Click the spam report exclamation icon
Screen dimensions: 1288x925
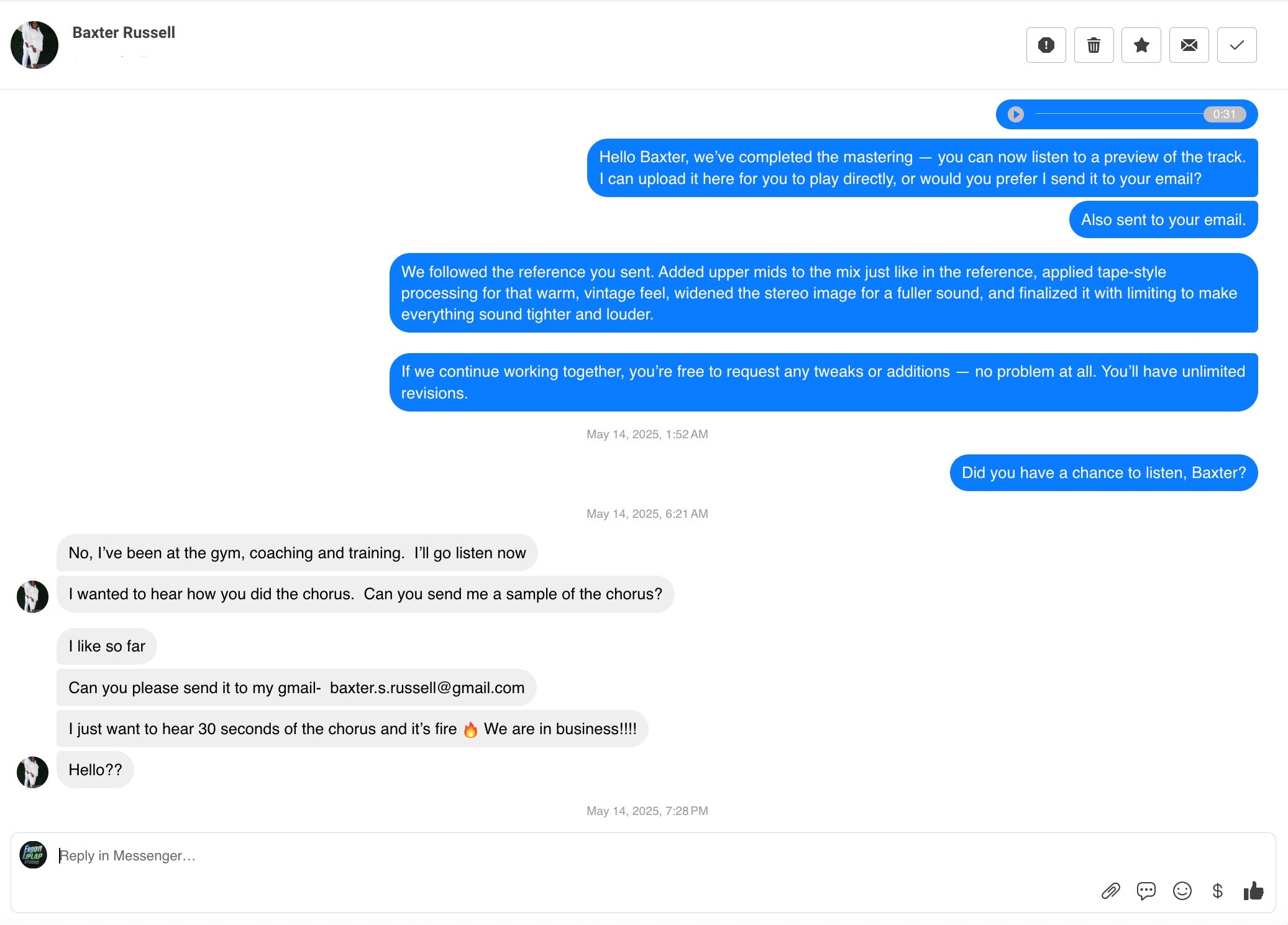click(x=1046, y=45)
